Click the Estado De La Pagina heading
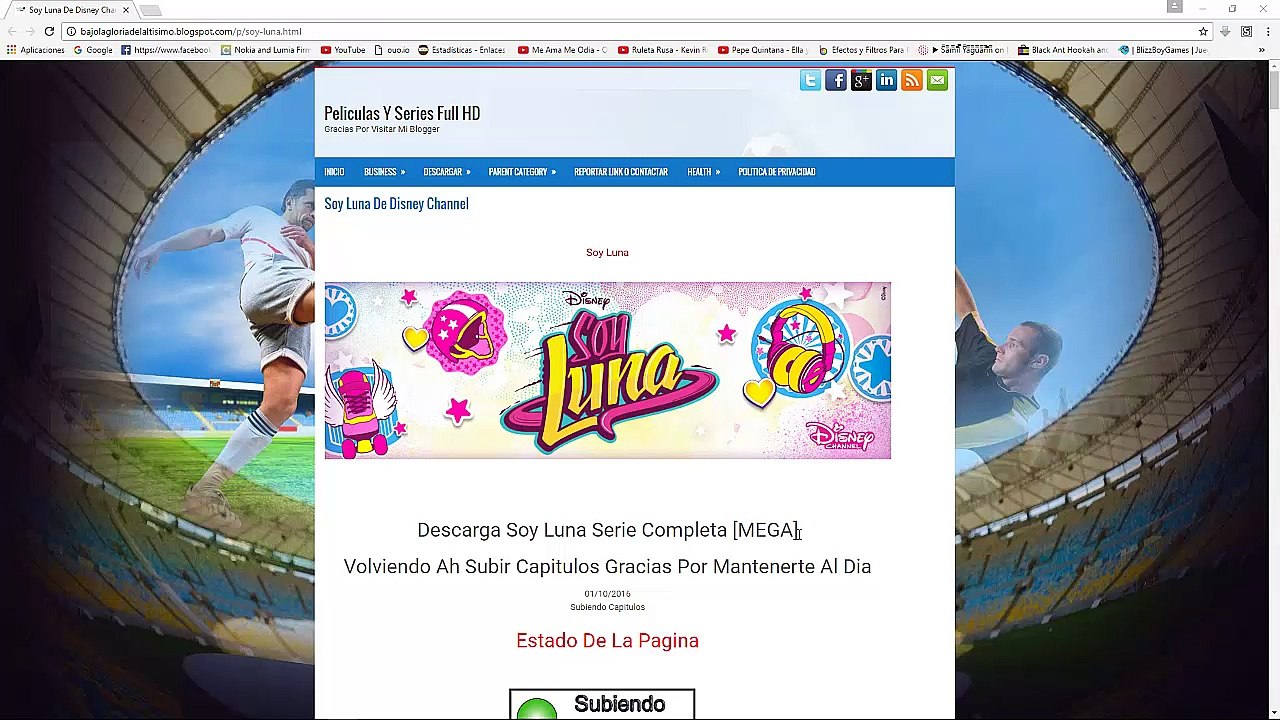 [x=607, y=641]
